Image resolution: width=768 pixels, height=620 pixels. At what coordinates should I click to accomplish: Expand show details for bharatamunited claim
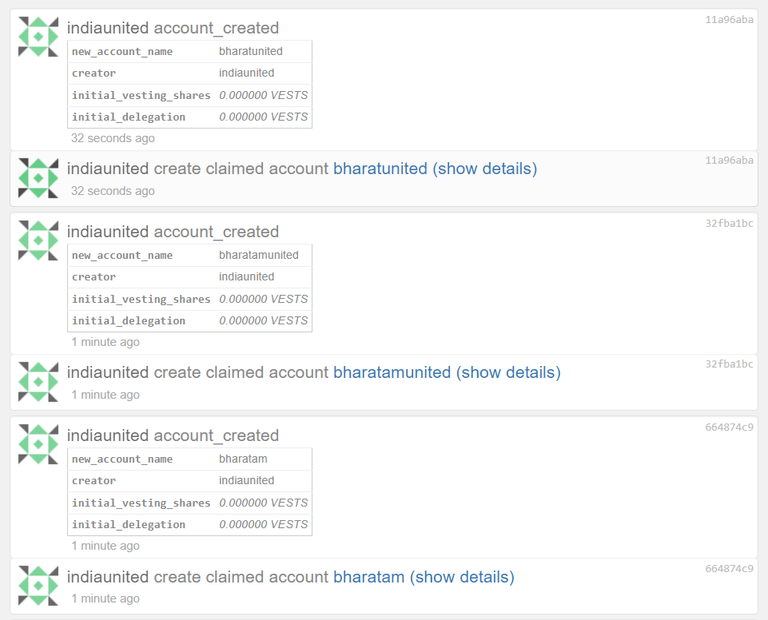(508, 372)
